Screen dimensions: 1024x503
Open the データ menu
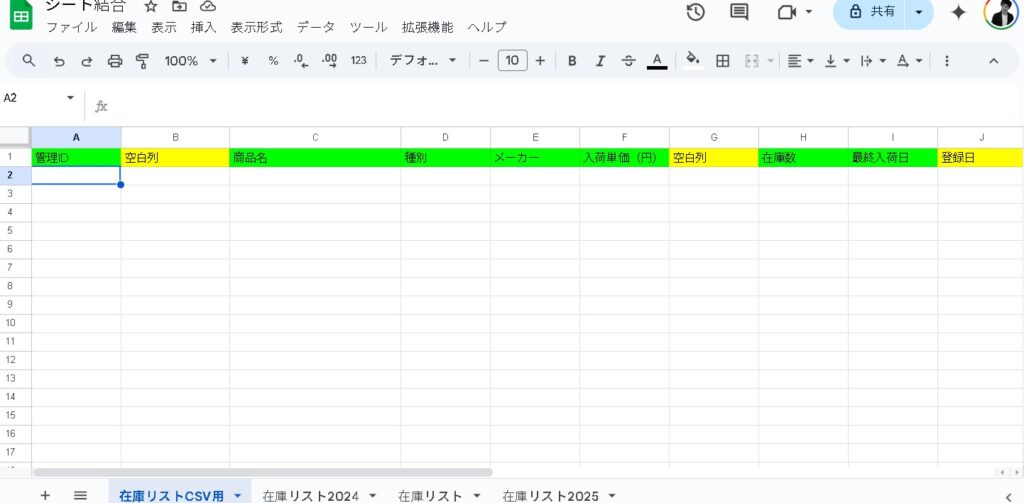coord(316,27)
